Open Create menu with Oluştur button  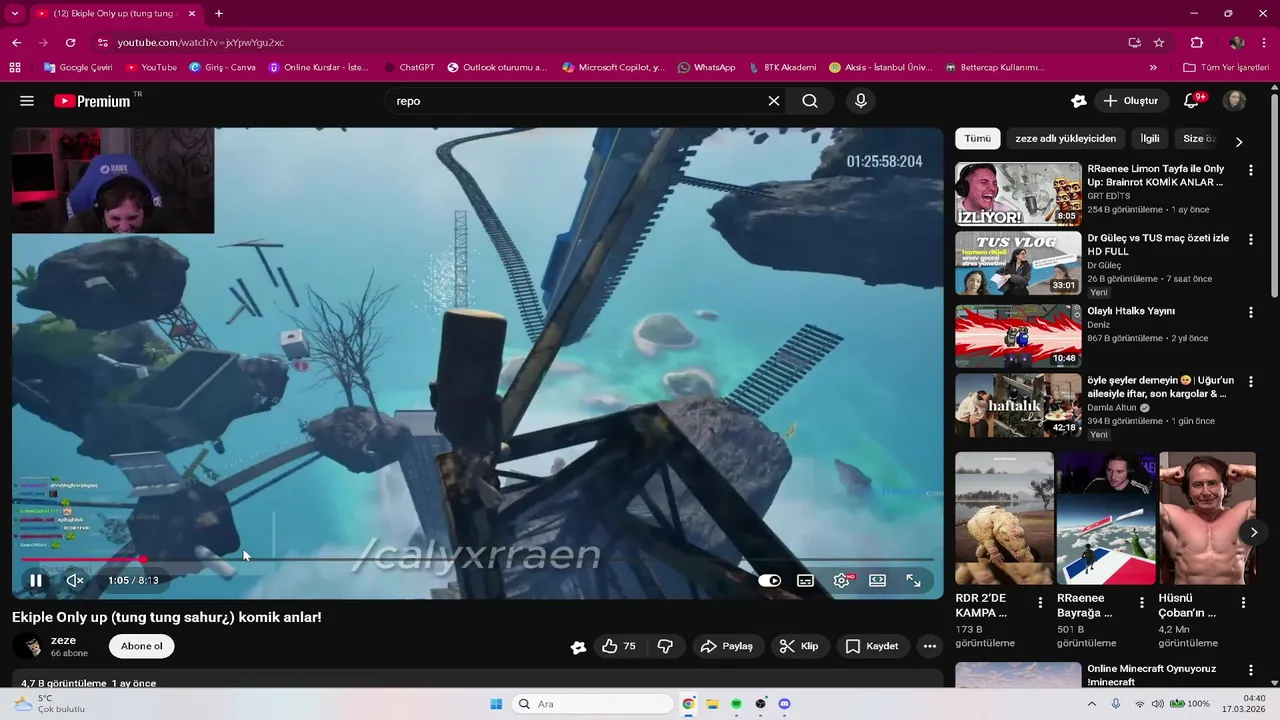coord(1130,101)
